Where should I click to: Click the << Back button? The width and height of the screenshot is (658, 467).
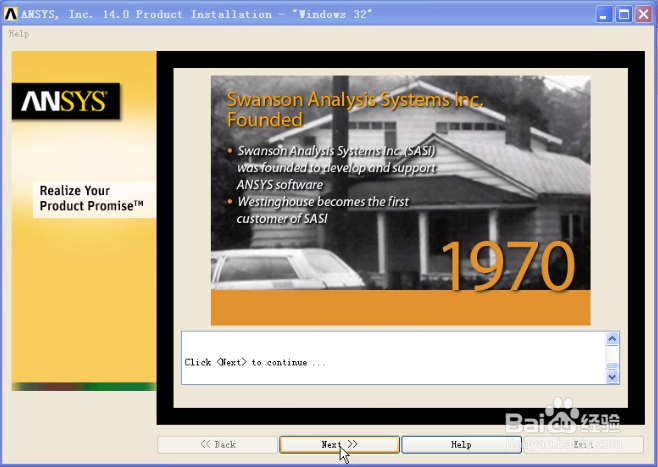(217, 444)
